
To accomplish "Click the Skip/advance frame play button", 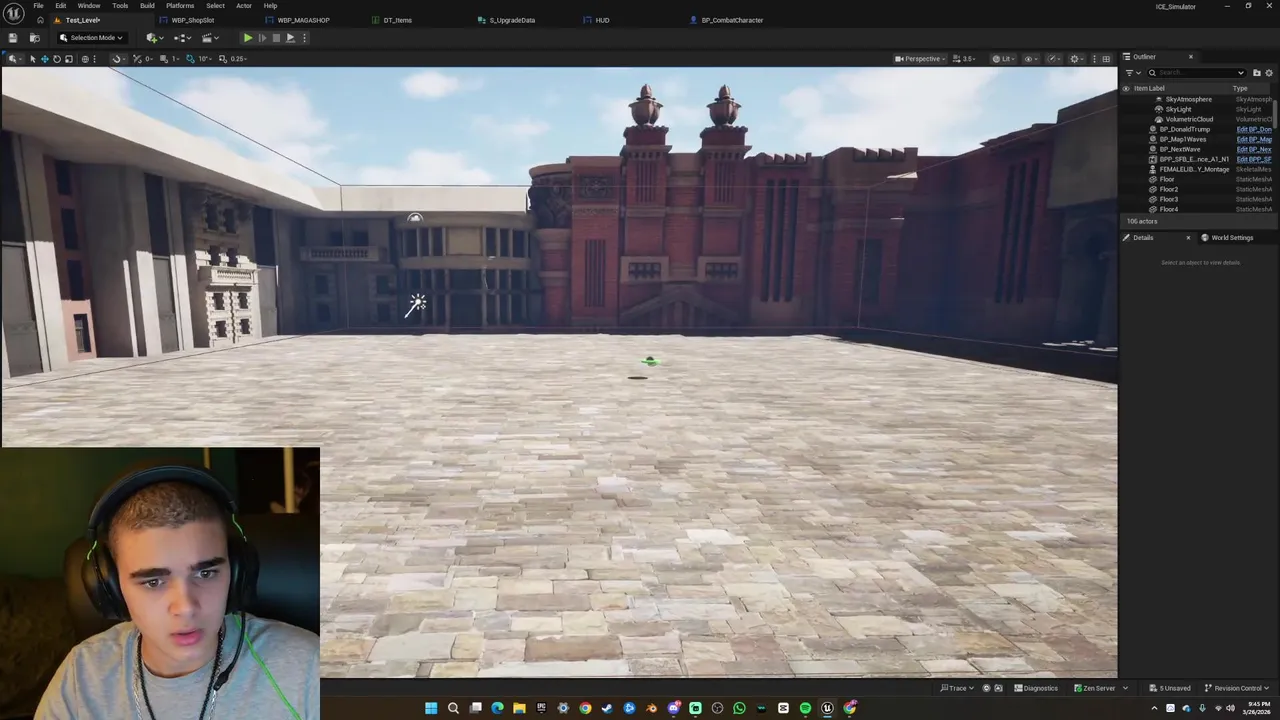I will click(x=262, y=38).
